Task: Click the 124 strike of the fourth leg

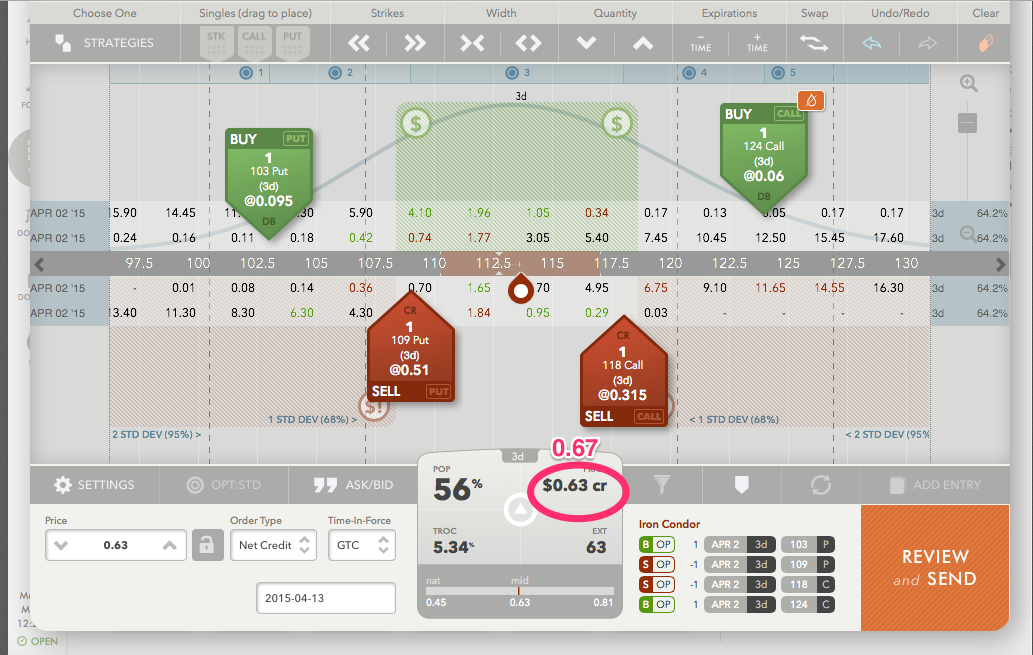Action: [799, 604]
